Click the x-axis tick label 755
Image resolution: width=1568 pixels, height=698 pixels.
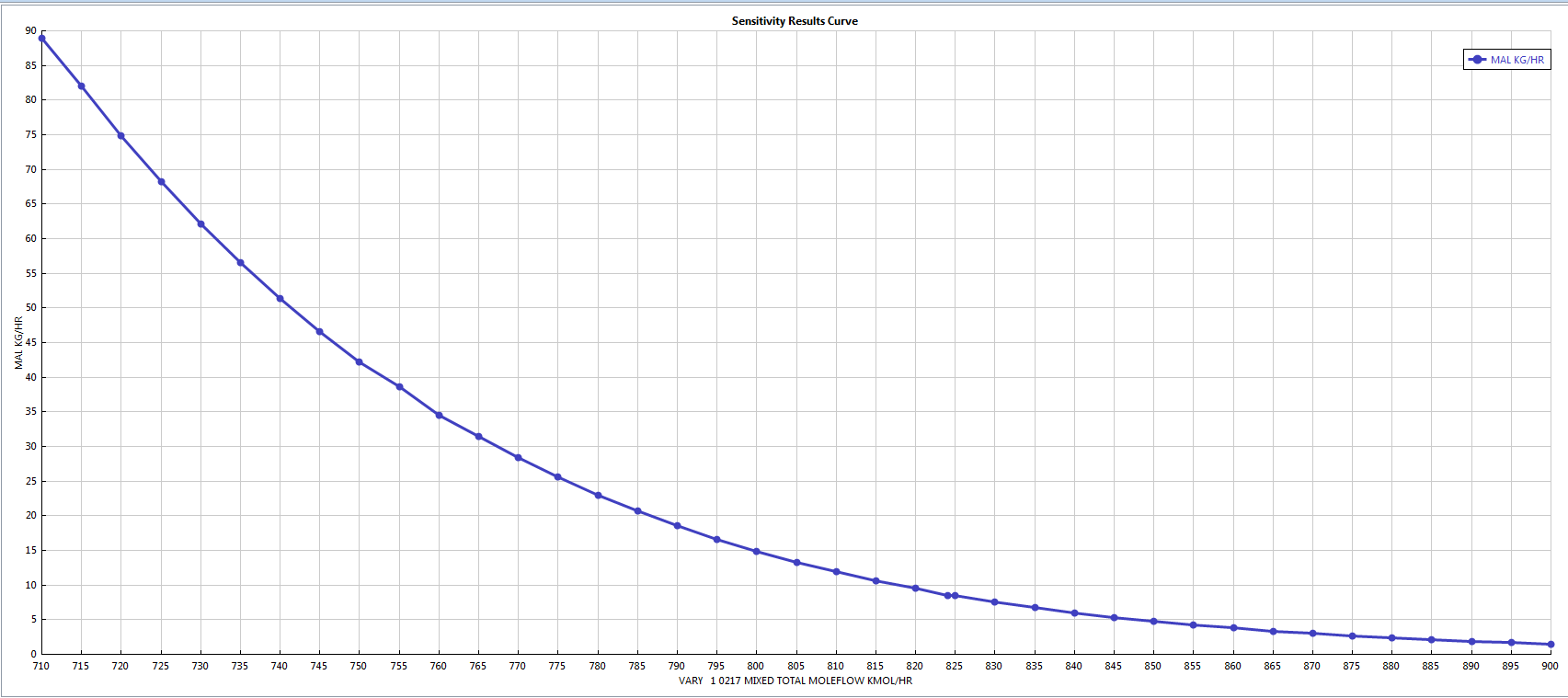[398, 666]
